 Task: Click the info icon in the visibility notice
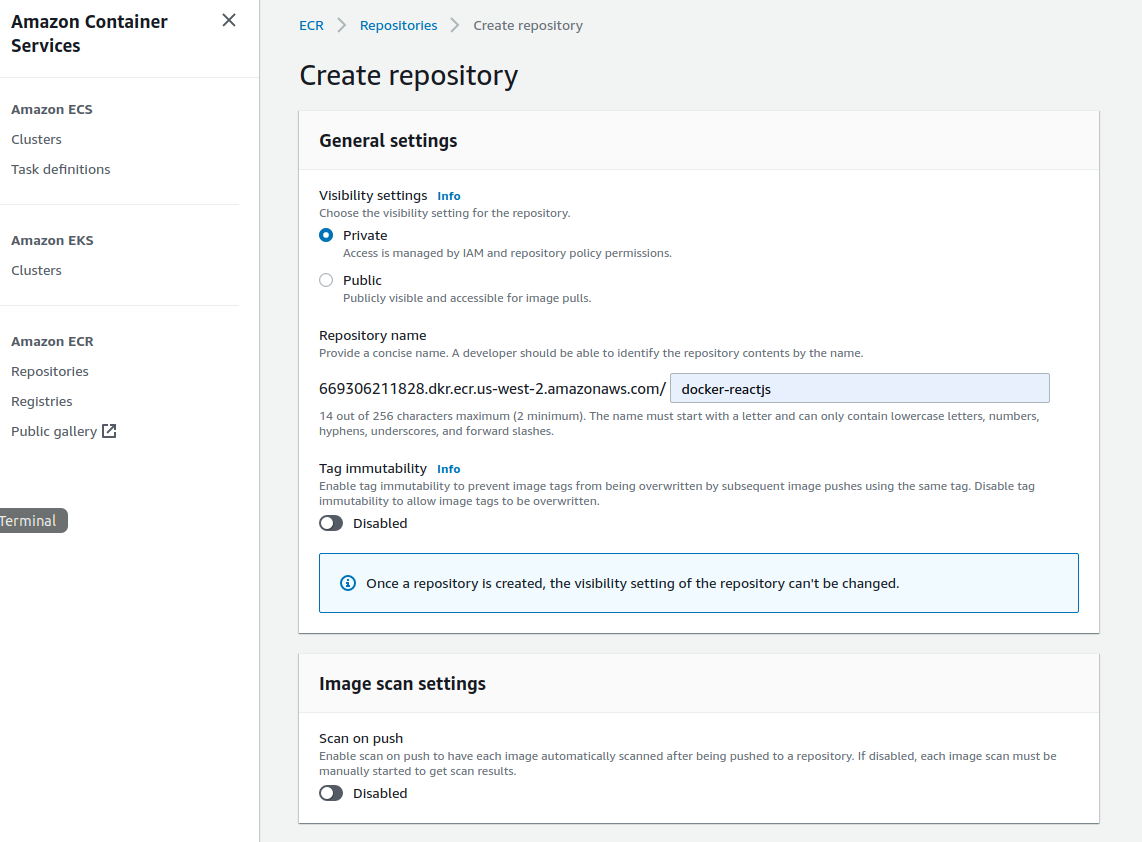(348, 583)
